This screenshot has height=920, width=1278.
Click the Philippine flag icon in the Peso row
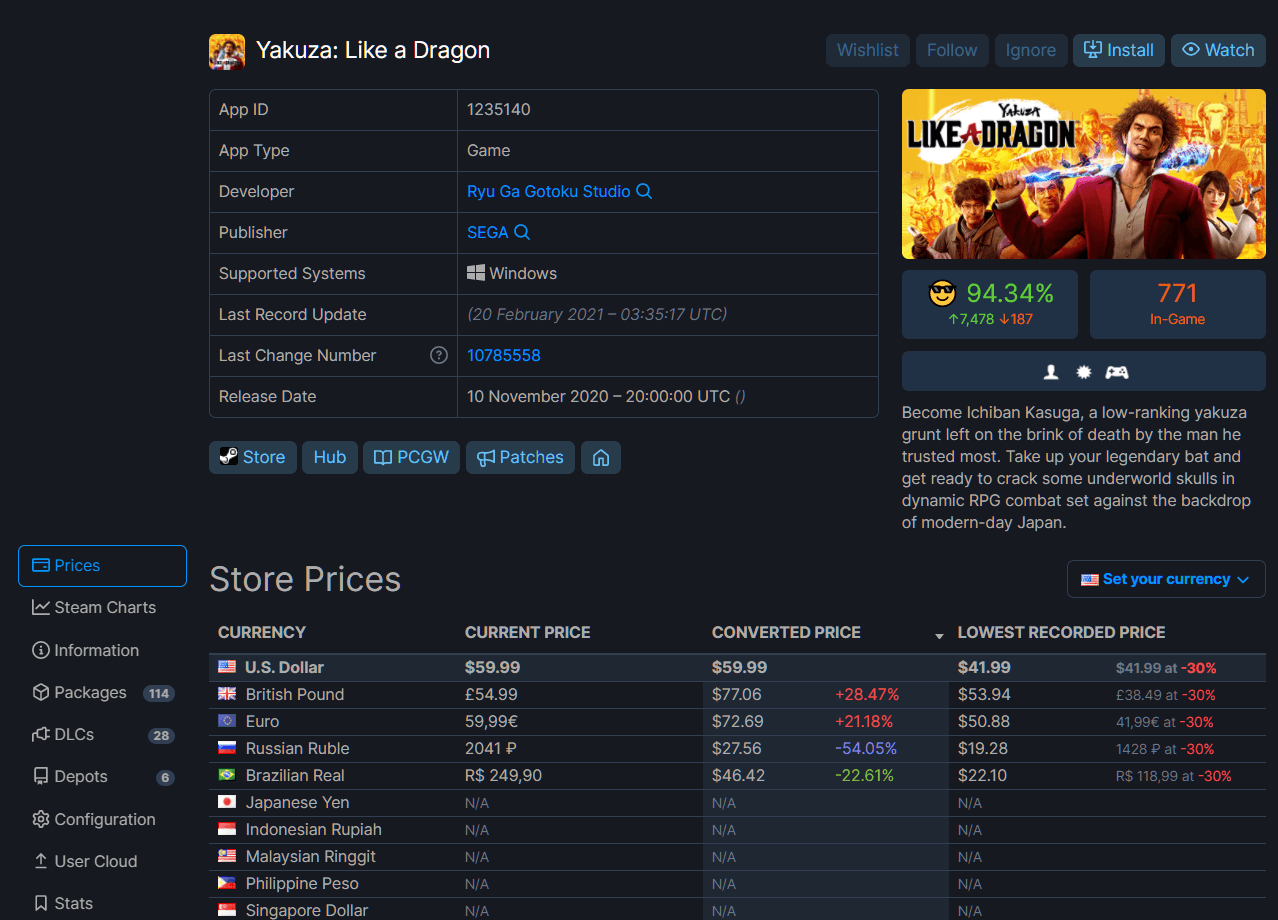click(227, 883)
